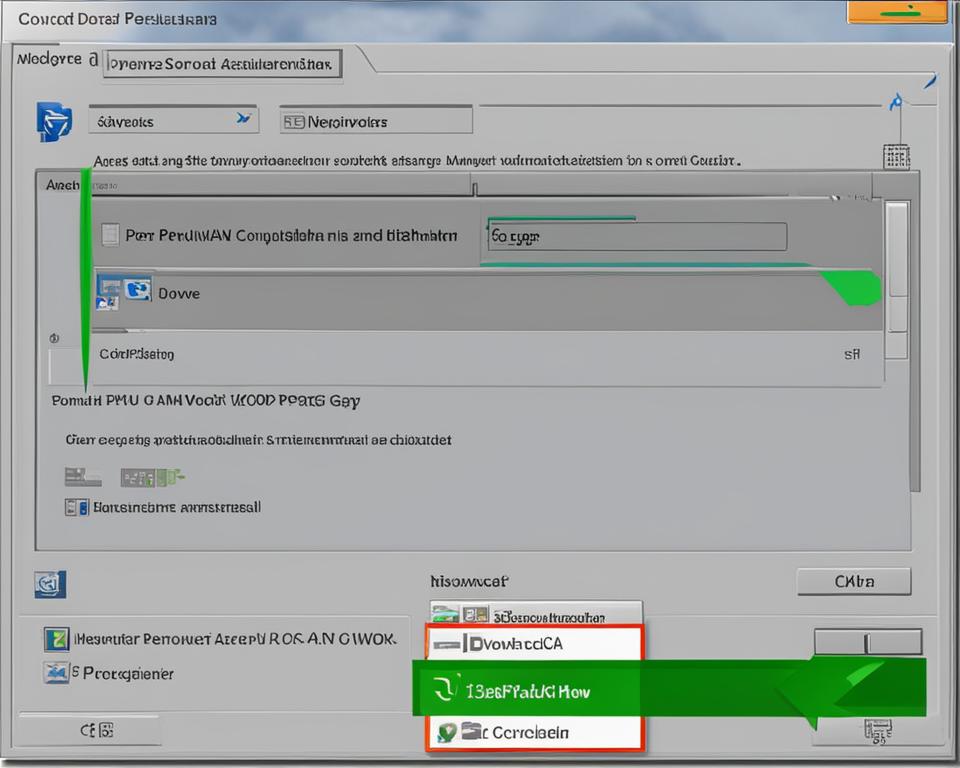Viewport: 960px width, 768px height.
Task: Click the orange button in the title bar
Action: (x=898, y=12)
